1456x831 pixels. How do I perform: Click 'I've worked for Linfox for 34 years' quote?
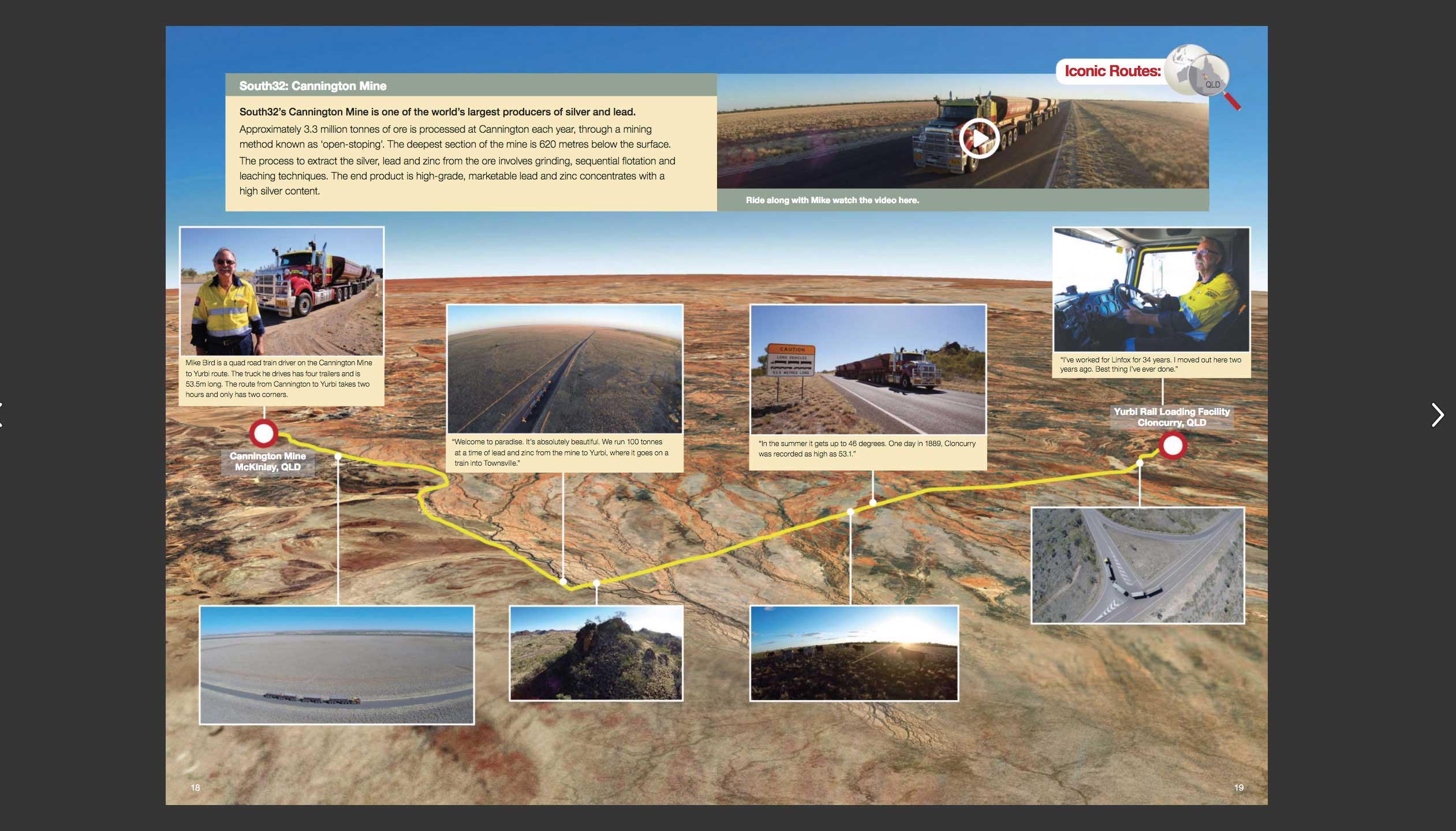point(1151,364)
